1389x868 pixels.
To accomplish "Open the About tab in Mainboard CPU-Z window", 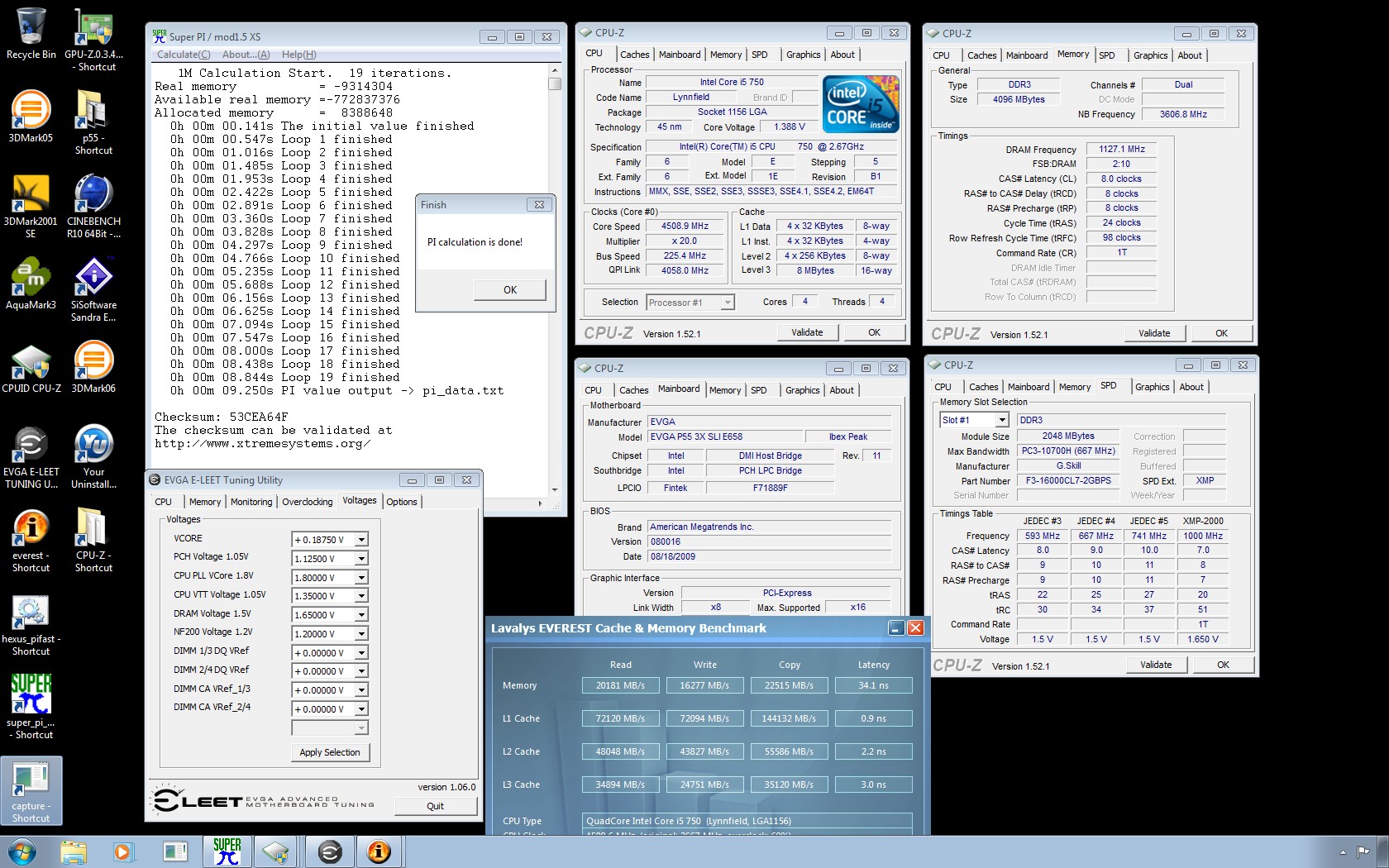I will (842, 390).
